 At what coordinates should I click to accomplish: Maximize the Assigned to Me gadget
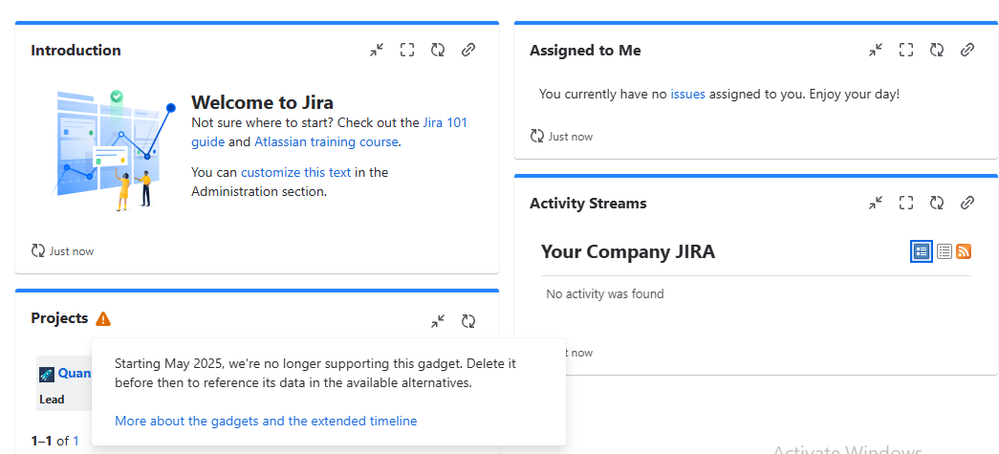click(906, 50)
